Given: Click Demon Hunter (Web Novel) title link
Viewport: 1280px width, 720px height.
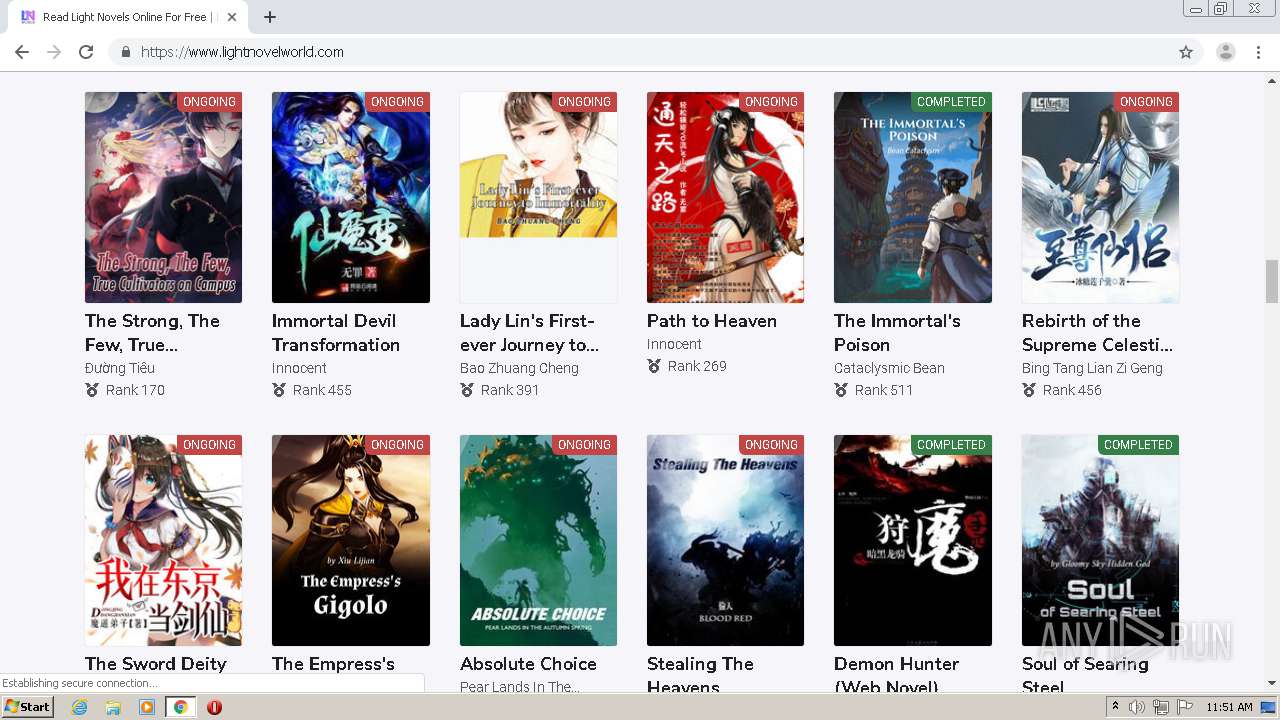Looking at the screenshot, I should pyautogui.click(x=897, y=675).
